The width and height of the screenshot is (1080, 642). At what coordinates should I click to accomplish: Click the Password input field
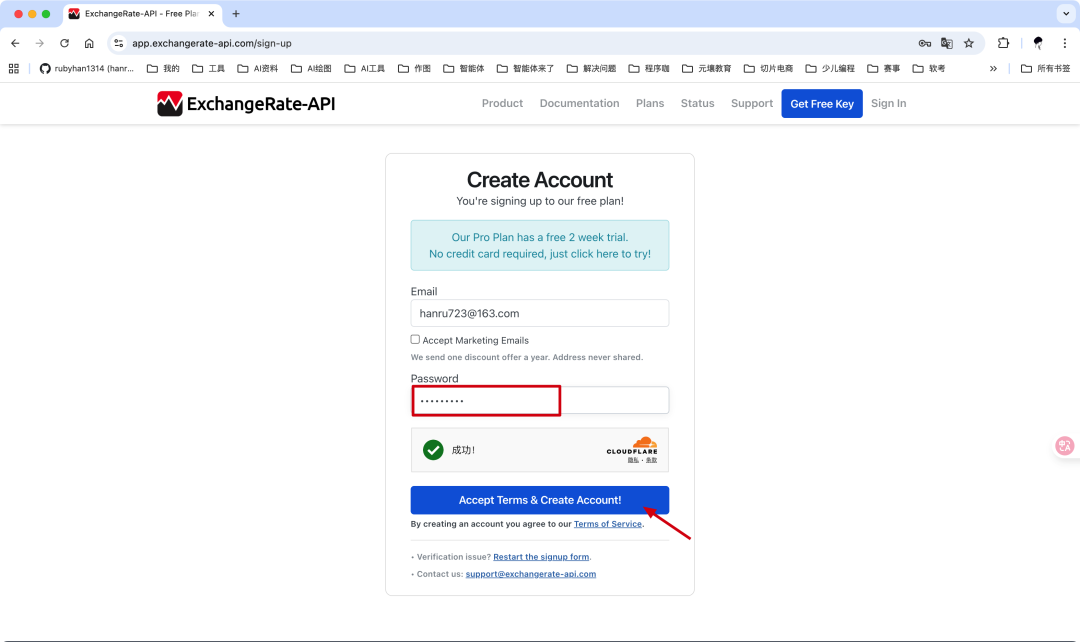(539, 400)
